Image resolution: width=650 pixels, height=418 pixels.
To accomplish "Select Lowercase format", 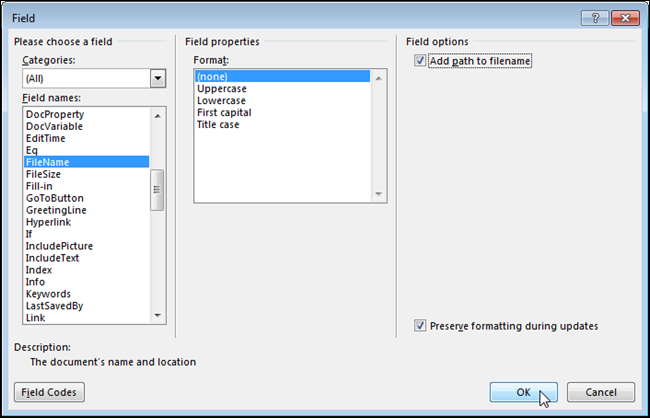I will point(222,101).
